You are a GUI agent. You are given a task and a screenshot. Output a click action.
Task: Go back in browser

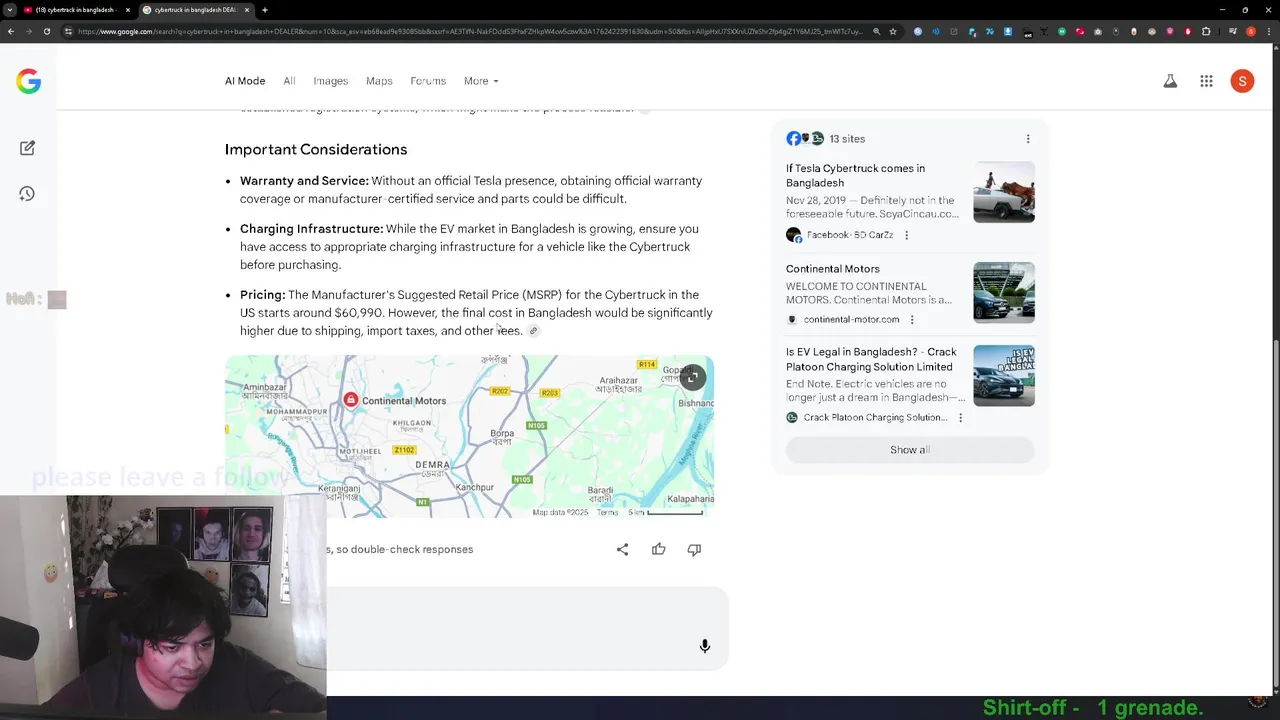pos(10,31)
